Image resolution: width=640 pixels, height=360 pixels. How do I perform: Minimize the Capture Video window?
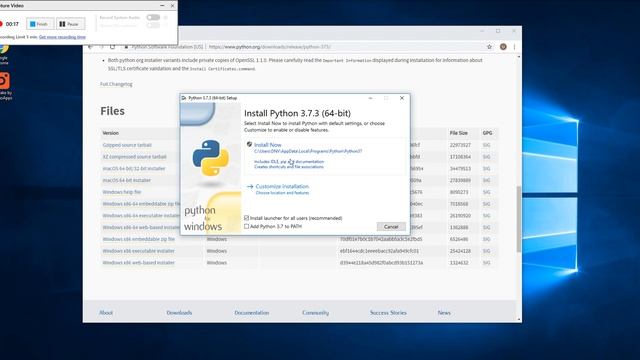162,6
